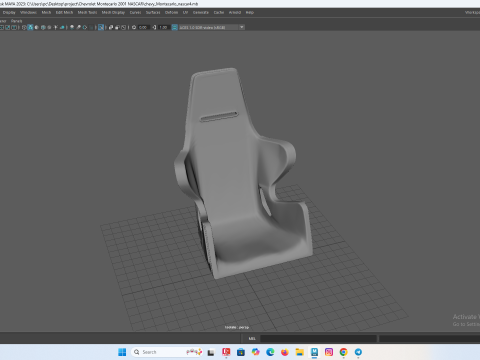
Task: Toggle depth of field icon
Action: point(91,27)
